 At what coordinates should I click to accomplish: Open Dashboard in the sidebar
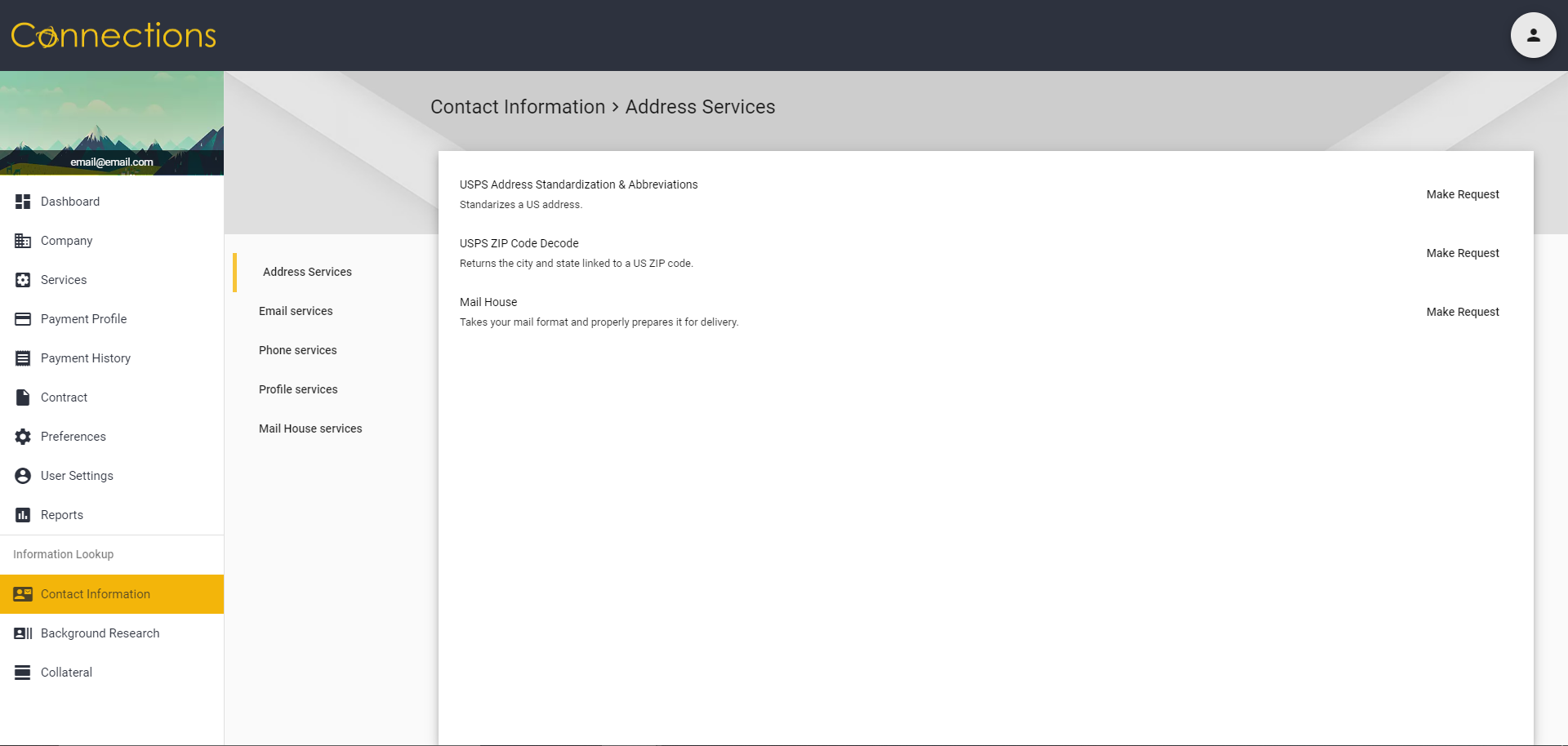pos(112,202)
